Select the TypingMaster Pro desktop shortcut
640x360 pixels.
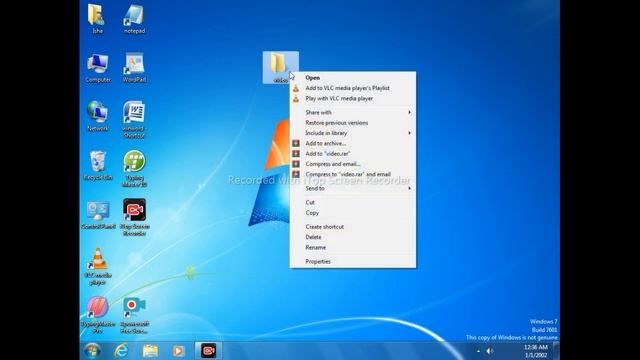pyautogui.click(x=98, y=315)
